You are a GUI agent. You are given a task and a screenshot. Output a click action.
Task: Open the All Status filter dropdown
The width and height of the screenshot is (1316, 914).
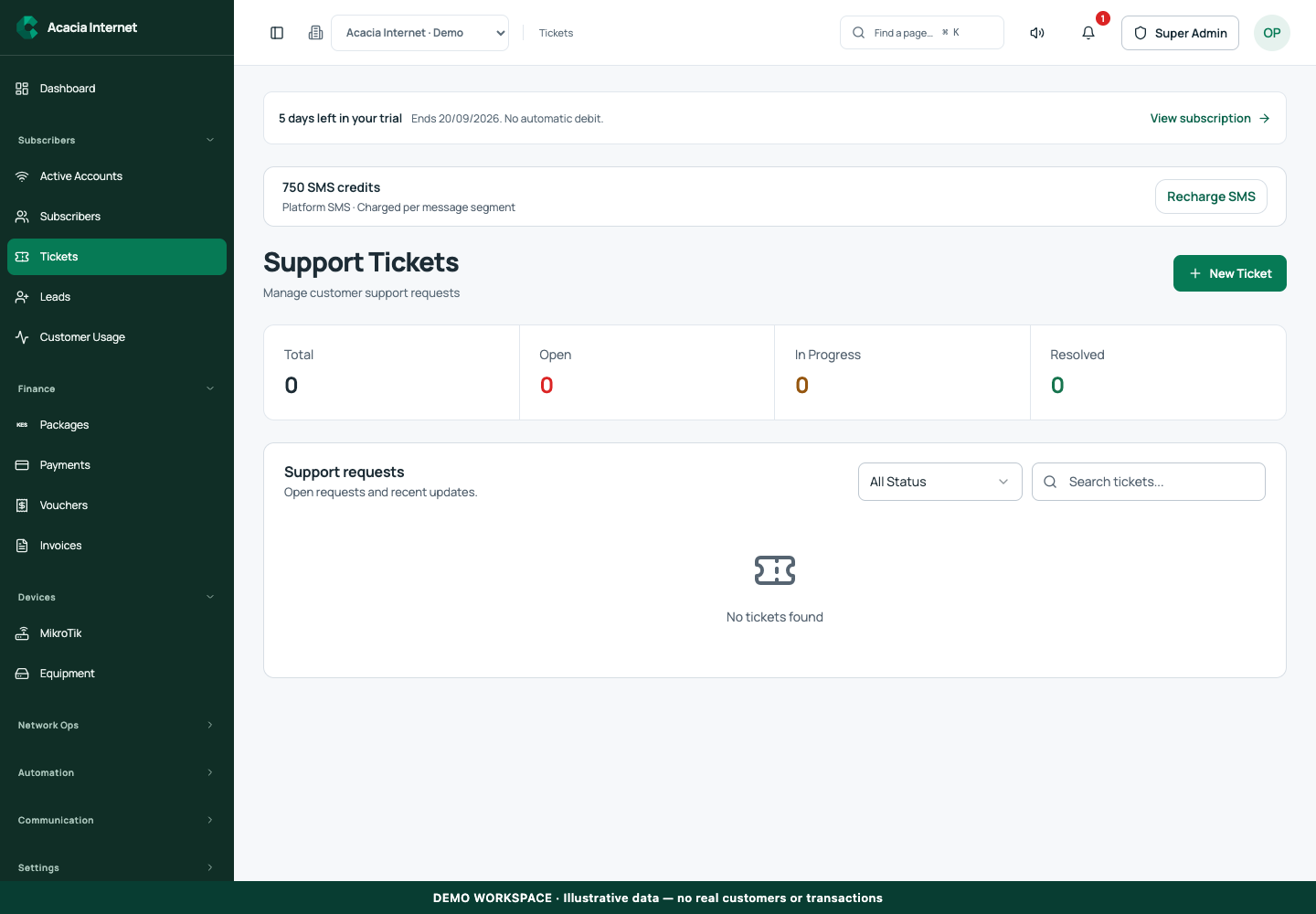939,482
